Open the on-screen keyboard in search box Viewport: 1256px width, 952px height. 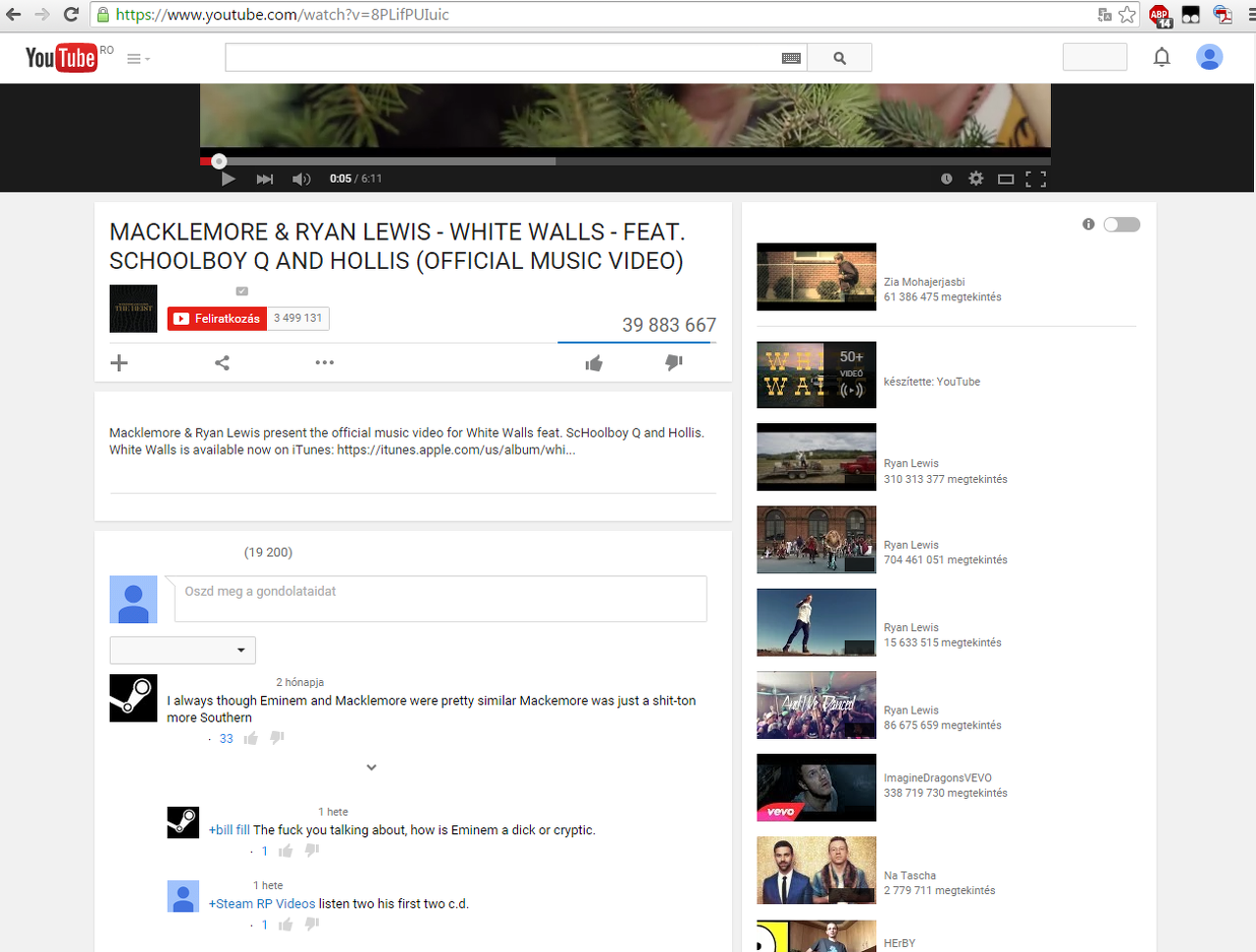[791, 58]
